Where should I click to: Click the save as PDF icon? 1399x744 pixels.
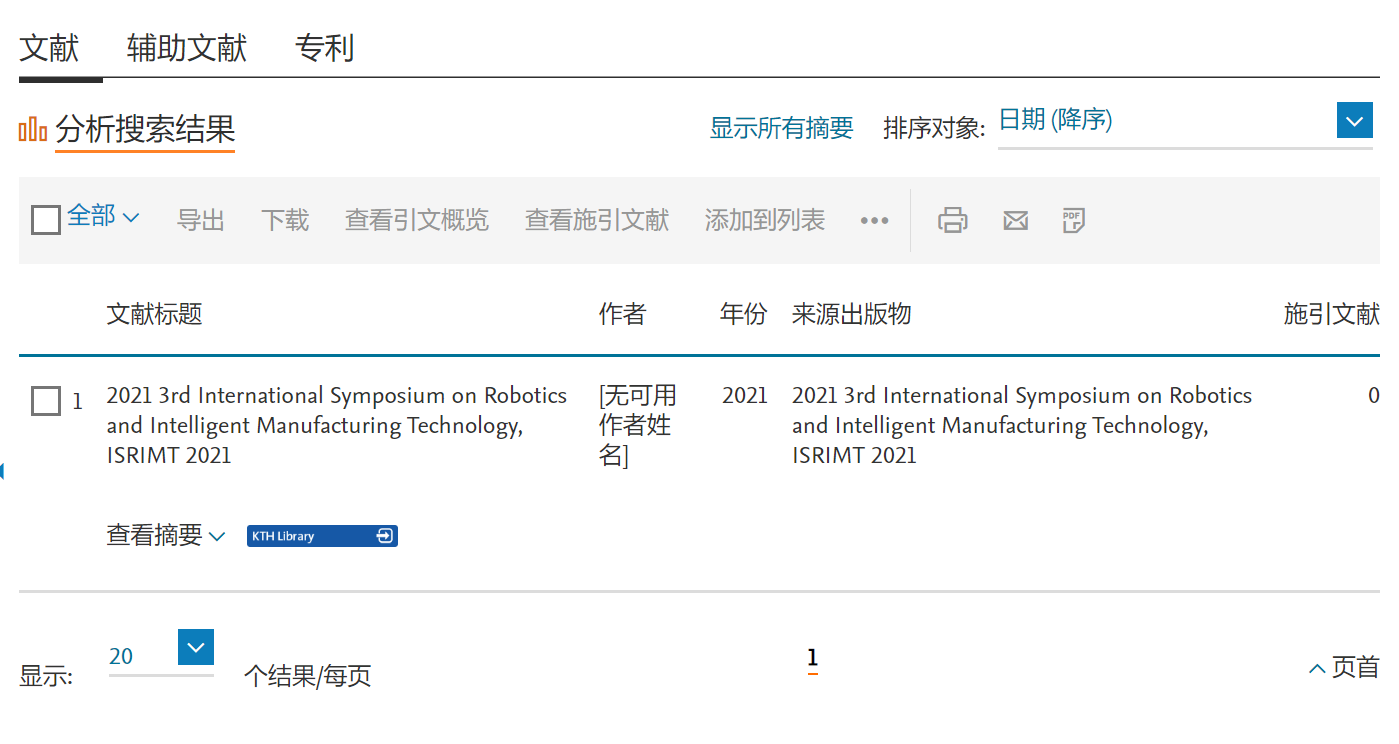coord(1074,220)
